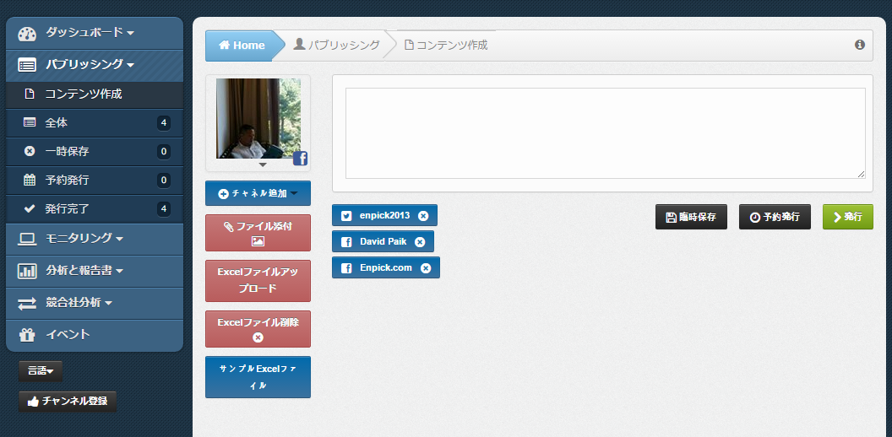Viewport: 892px width, 437px height.
Task: Click the gift icon beside イベント
Action: click(x=27, y=335)
